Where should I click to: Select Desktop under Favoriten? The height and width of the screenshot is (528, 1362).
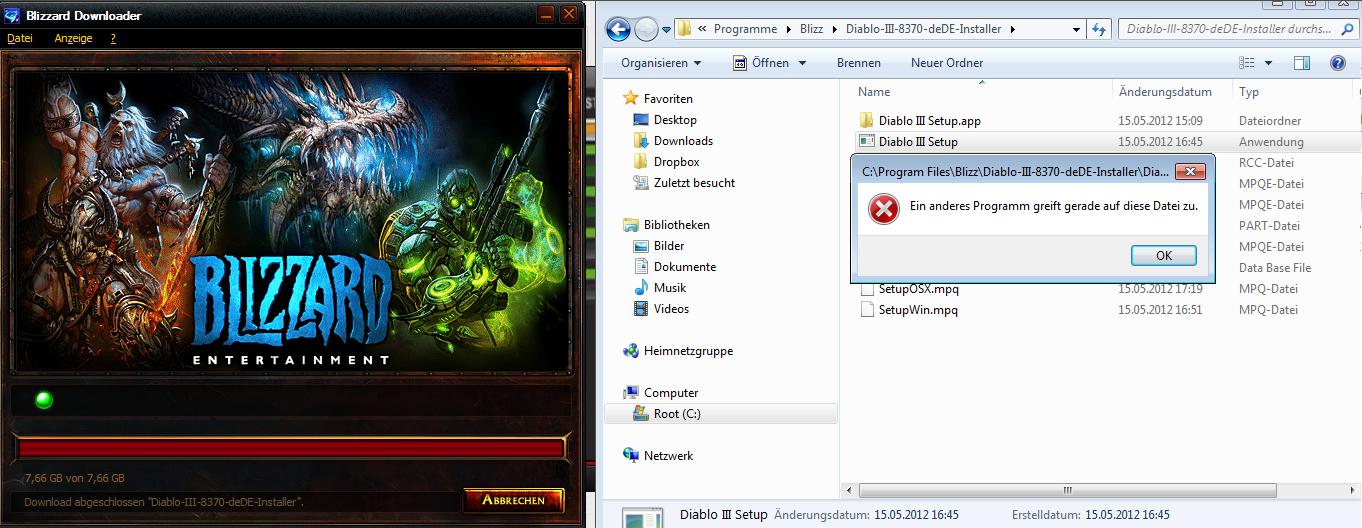click(x=675, y=120)
